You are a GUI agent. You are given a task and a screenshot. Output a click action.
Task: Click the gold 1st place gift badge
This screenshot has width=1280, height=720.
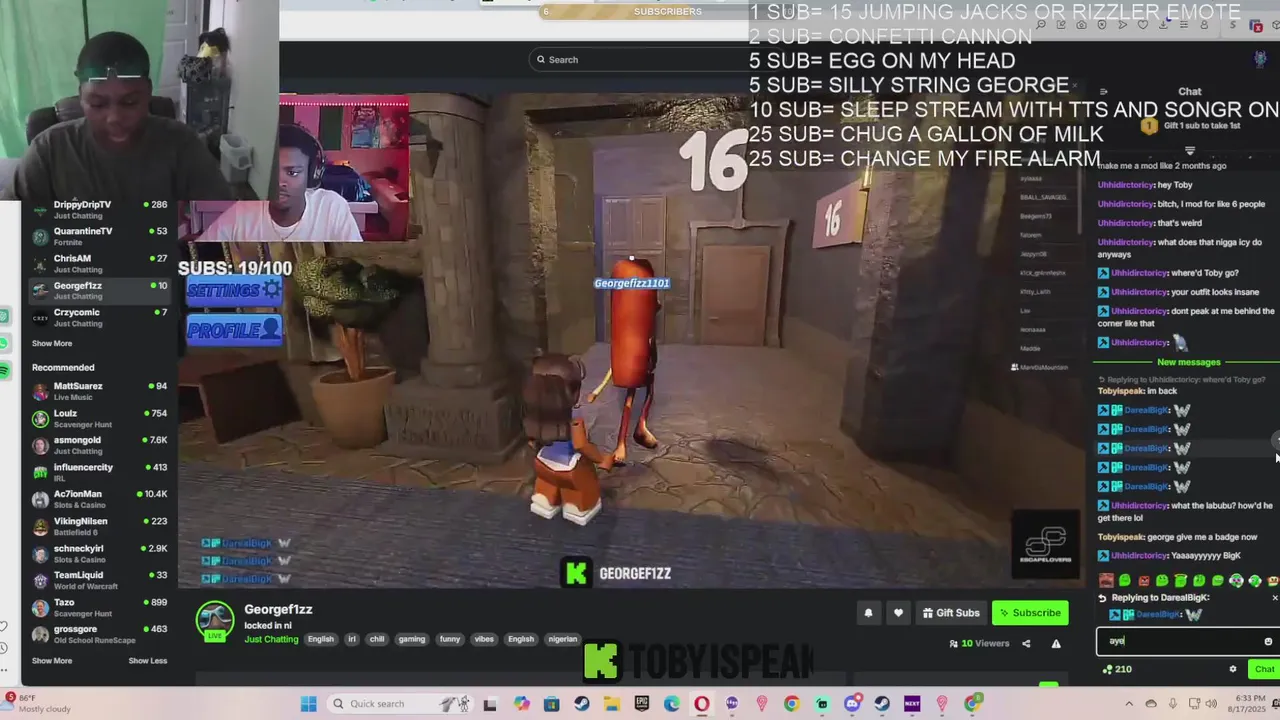(1148, 126)
